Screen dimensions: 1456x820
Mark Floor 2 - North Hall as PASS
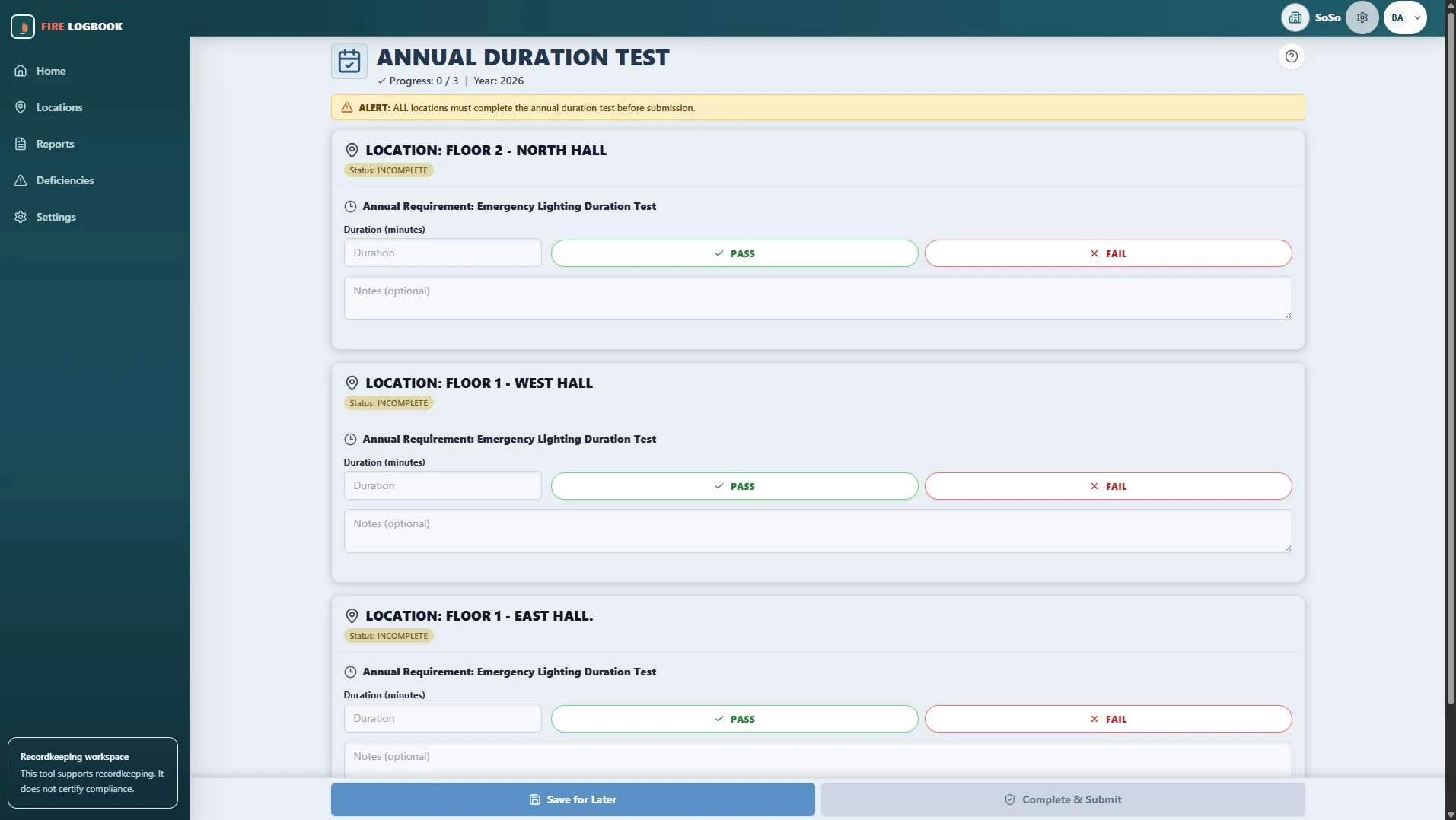tap(734, 253)
